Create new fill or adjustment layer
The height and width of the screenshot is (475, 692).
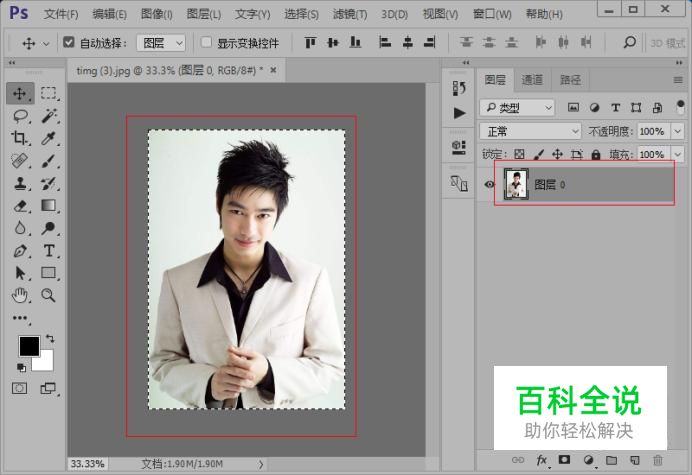tap(588, 460)
